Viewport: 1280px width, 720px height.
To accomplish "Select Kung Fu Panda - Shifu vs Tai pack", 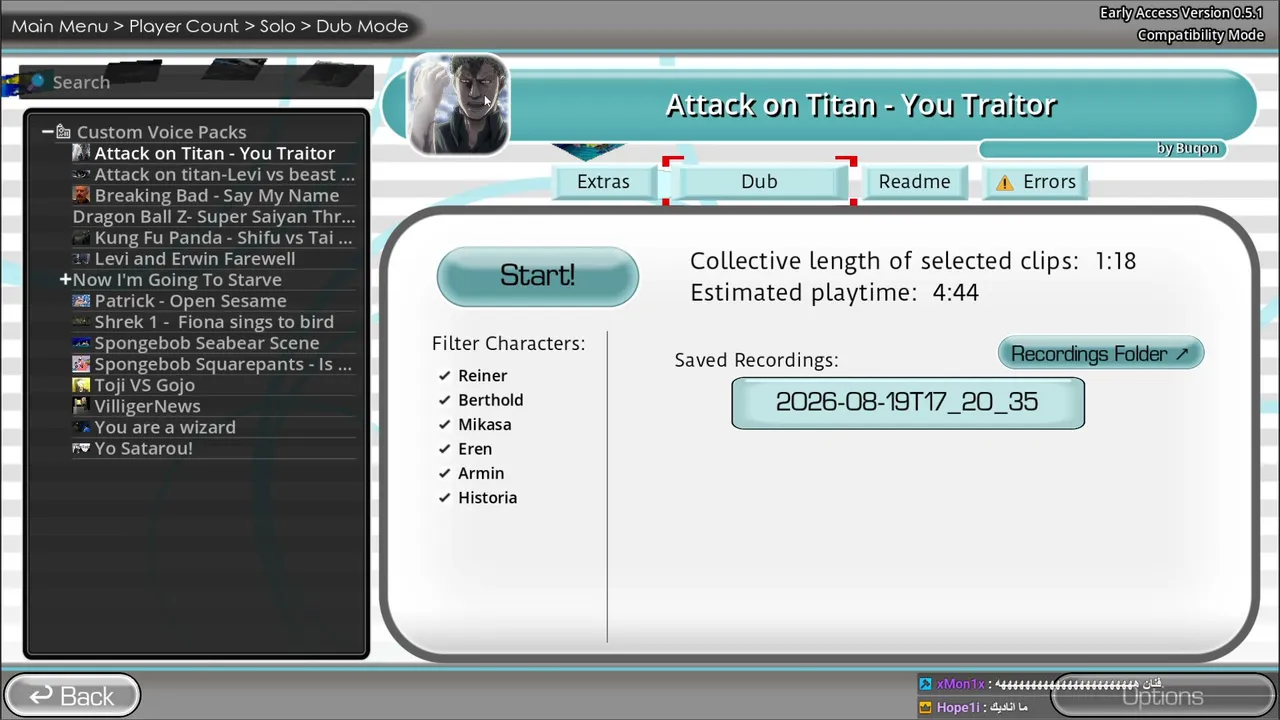I will click(214, 238).
